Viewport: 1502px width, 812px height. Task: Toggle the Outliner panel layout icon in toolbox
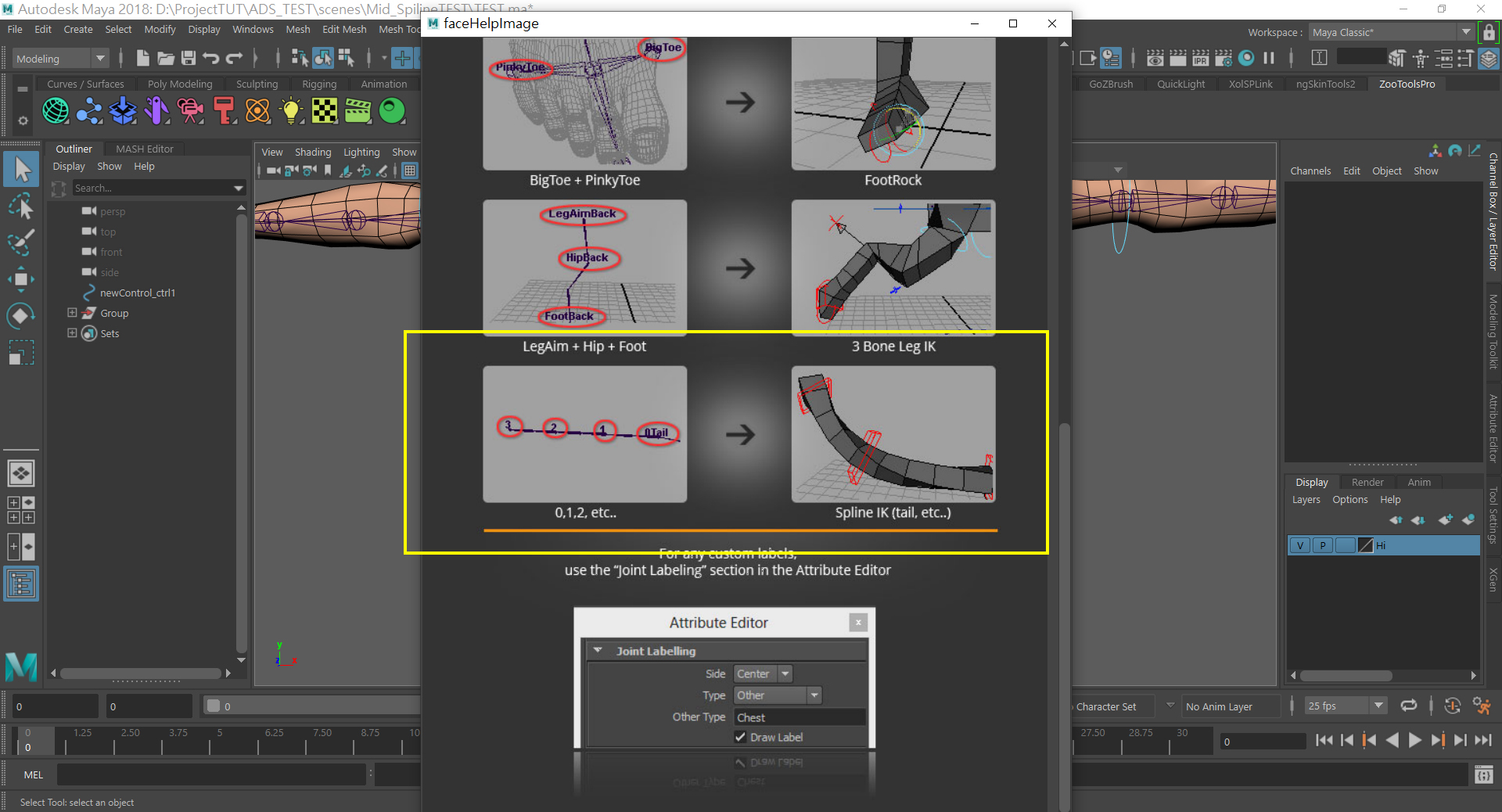coord(21,584)
